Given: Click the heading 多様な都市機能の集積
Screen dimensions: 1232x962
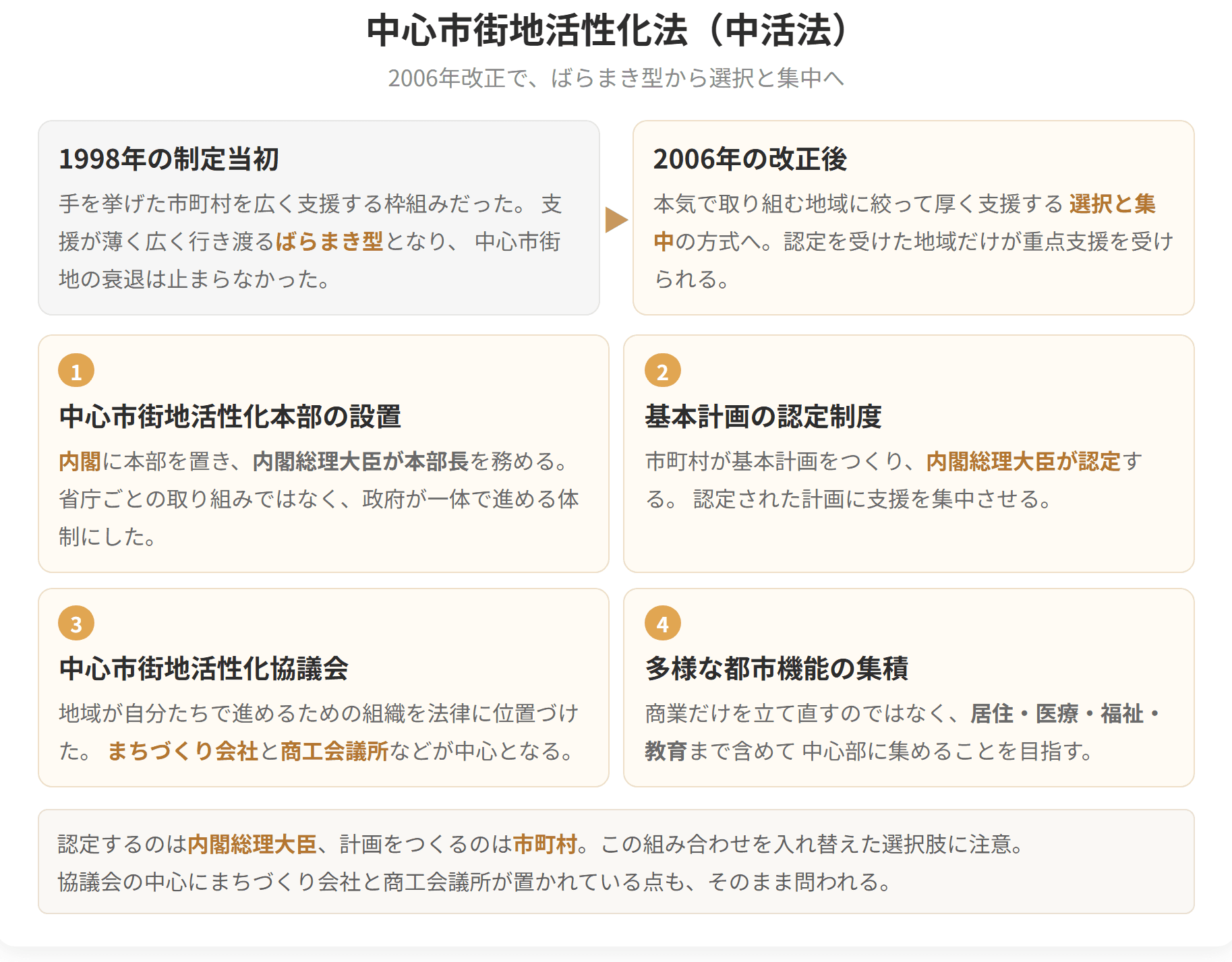Looking at the screenshot, I should coord(777,669).
